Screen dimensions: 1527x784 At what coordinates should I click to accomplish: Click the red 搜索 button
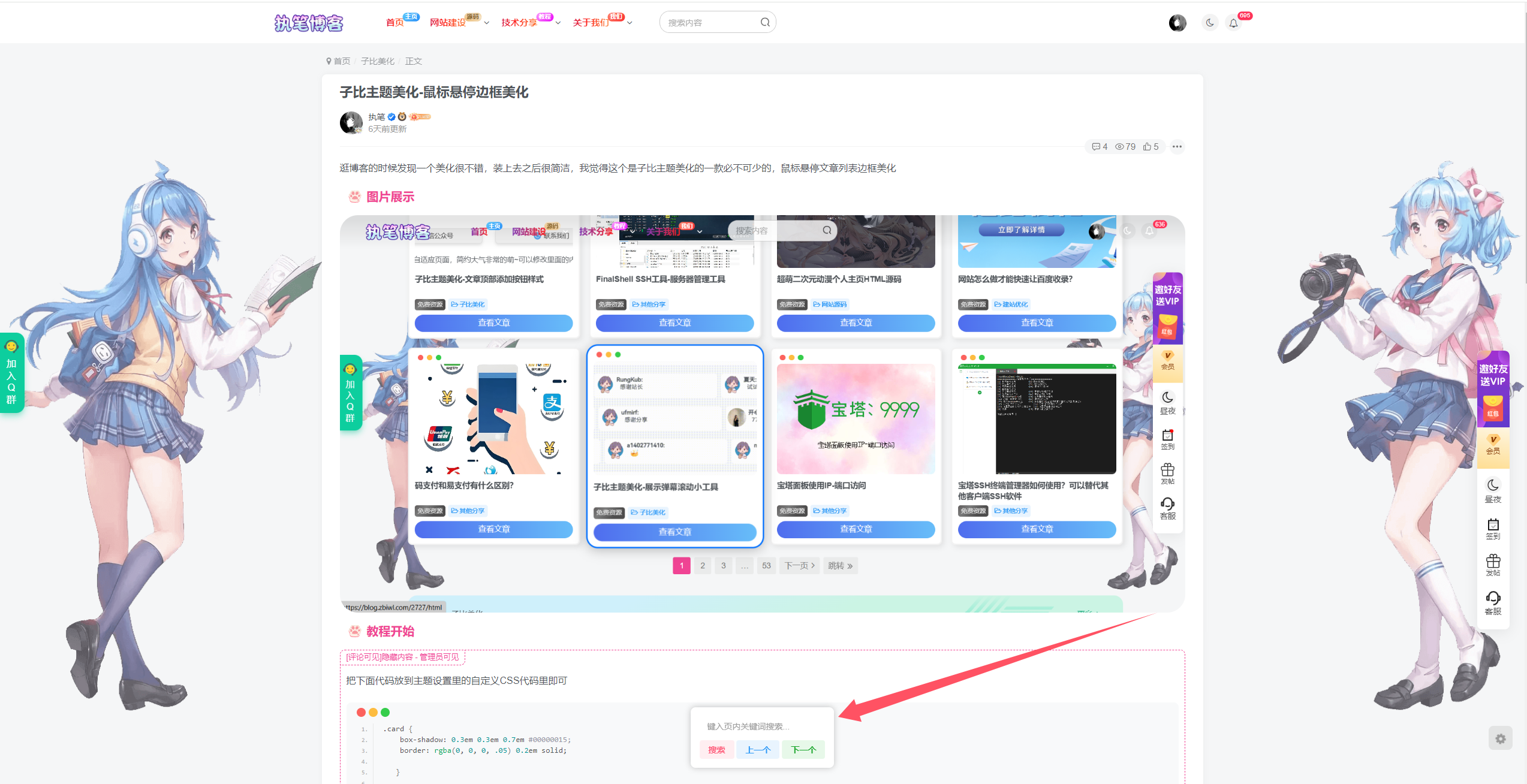(716, 750)
